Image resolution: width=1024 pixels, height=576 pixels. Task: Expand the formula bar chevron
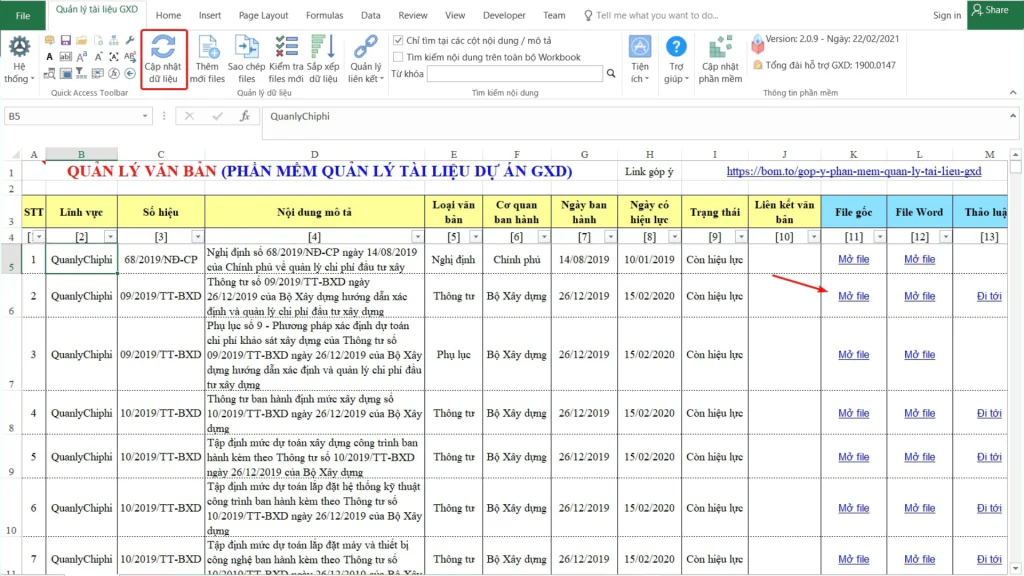(x=1013, y=116)
